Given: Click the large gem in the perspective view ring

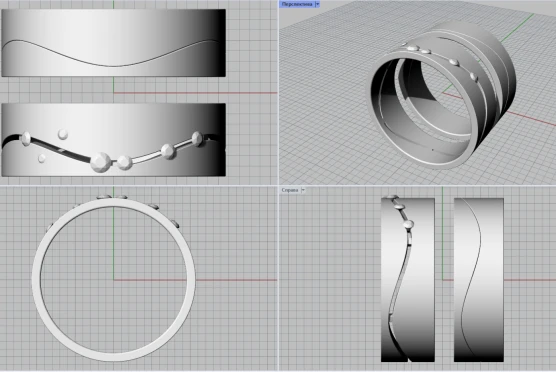Looking at the screenshot, I should (x=412, y=47).
